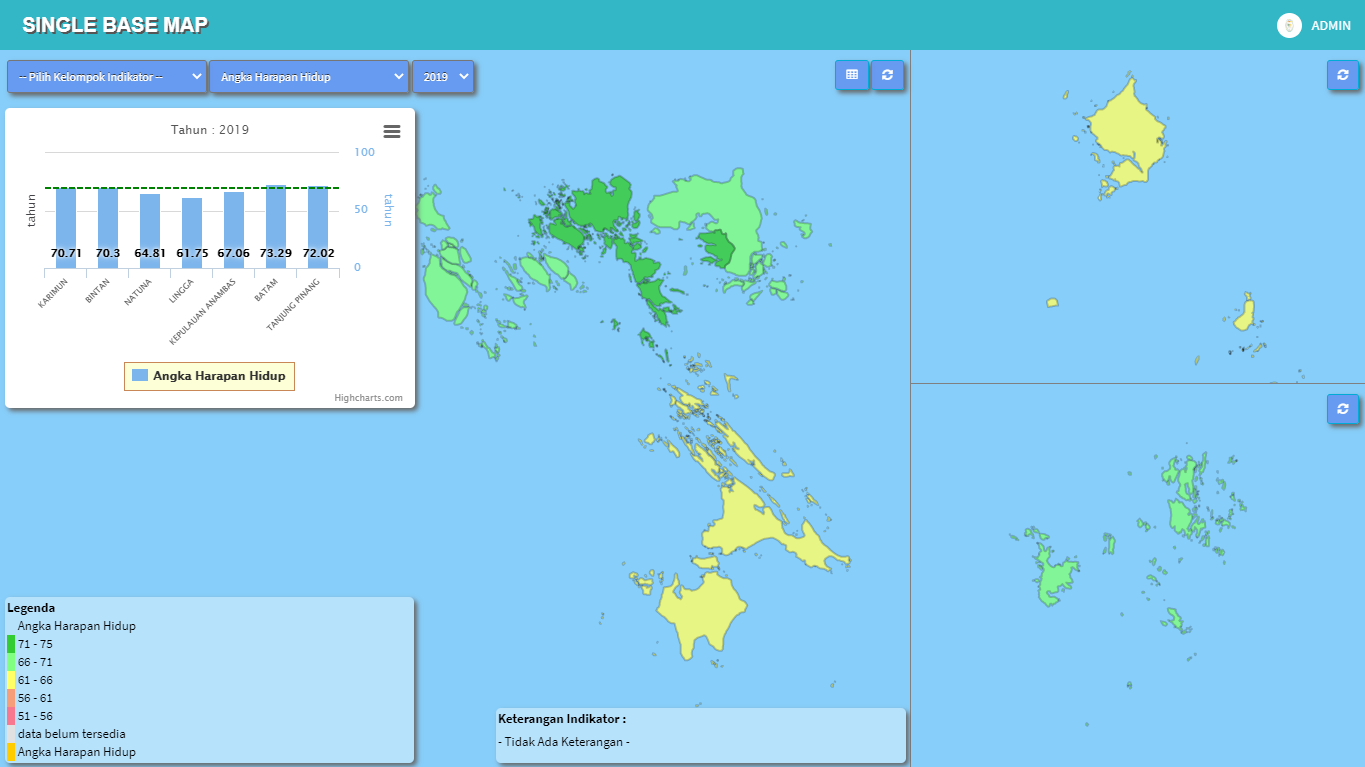1365x767 pixels.
Task: Click the ADMIN user menu label
Action: tap(1331, 26)
